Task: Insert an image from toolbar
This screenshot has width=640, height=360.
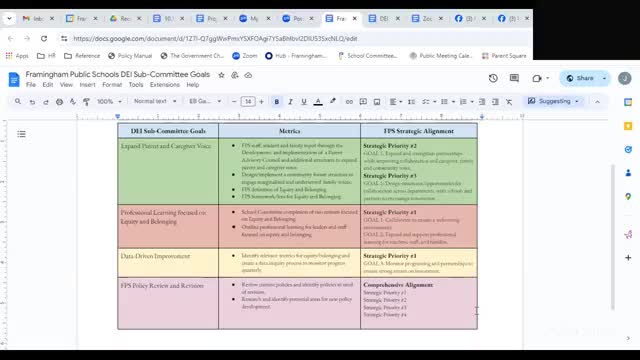Action: pyautogui.click(x=377, y=102)
